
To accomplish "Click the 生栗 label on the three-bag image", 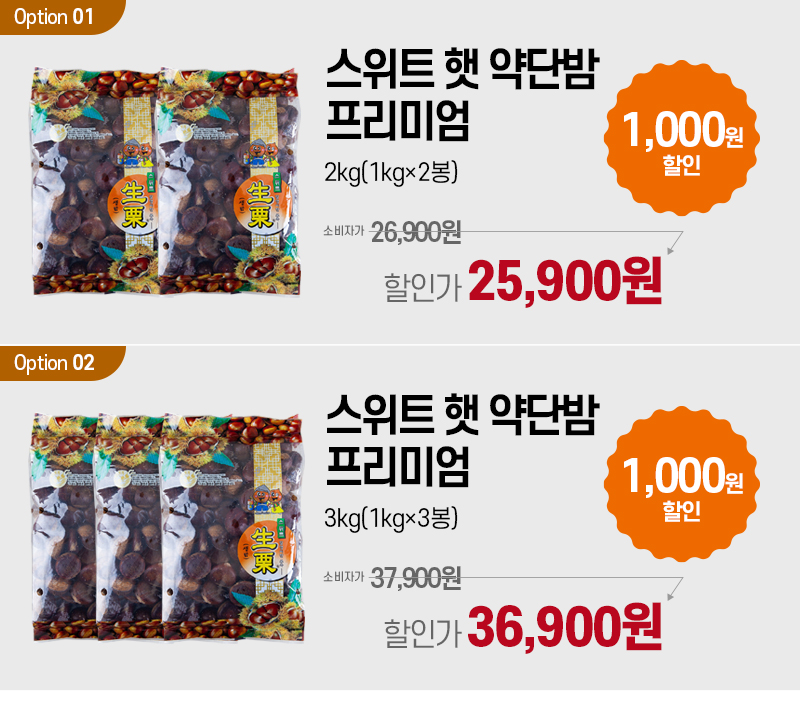I will pos(264,551).
